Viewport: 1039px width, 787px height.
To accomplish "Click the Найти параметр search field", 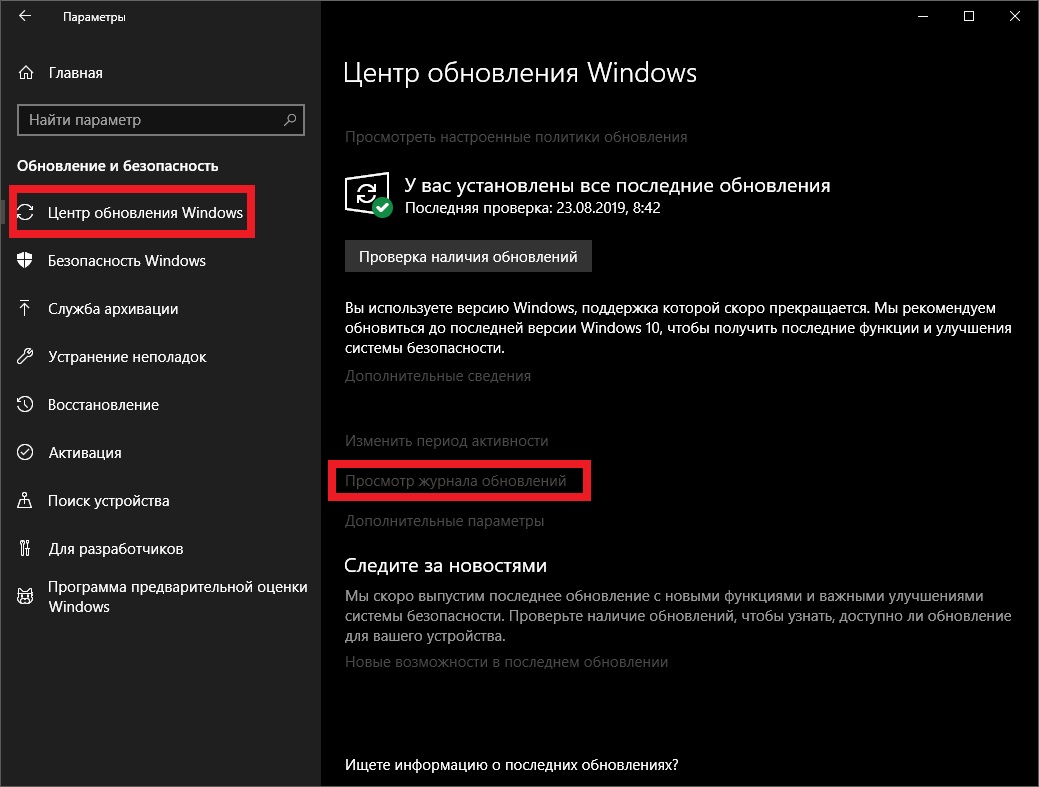I will click(161, 120).
